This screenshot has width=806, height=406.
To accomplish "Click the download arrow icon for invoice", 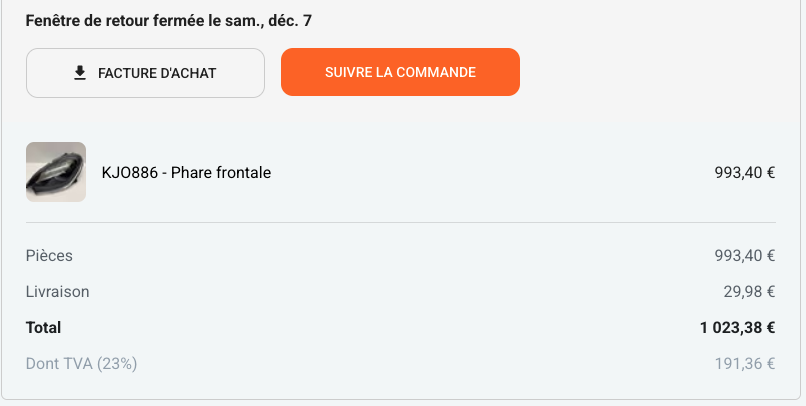I will 80,73.
